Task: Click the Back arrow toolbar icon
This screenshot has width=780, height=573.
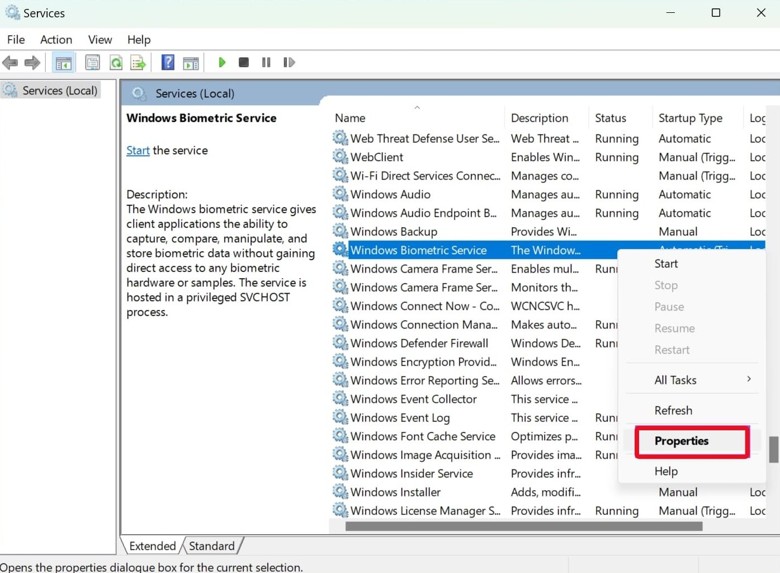Action: pos(10,63)
